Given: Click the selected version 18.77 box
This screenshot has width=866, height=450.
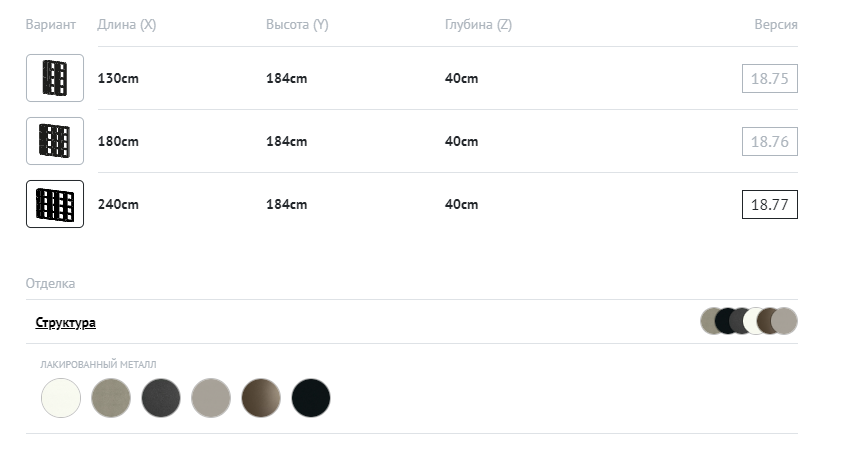Looking at the screenshot, I should tap(769, 205).
